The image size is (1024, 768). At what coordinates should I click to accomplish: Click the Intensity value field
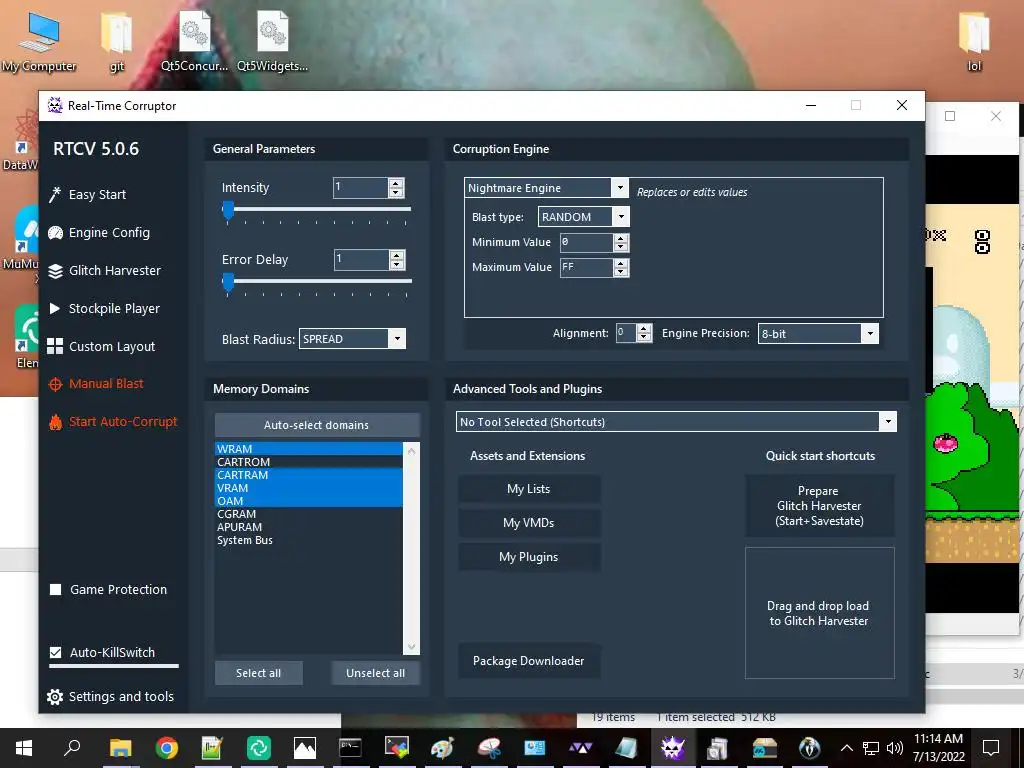(x=361, y=188)
